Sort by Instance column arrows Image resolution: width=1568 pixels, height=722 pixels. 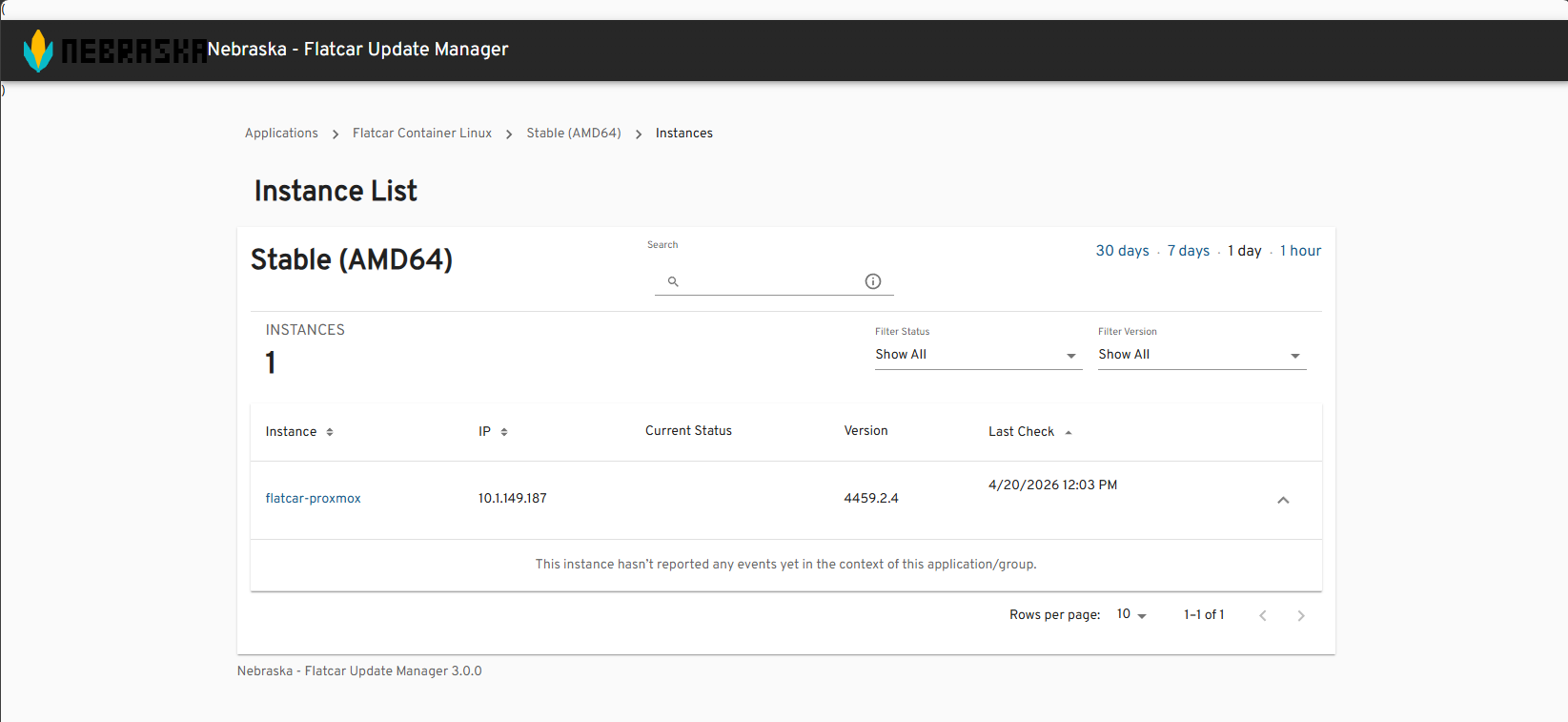[x=330, y=432]
